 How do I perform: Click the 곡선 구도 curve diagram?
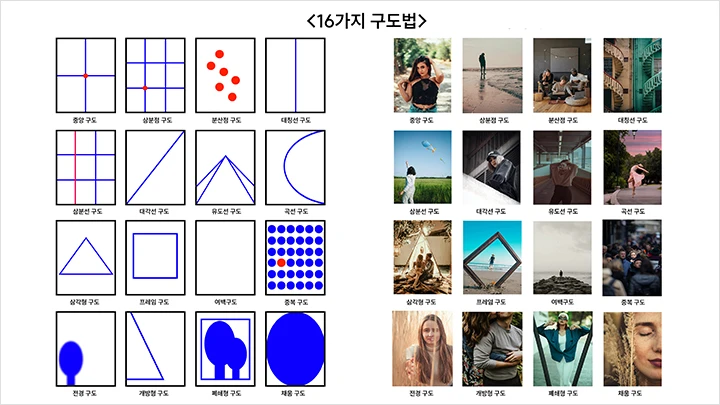[295, 168]
